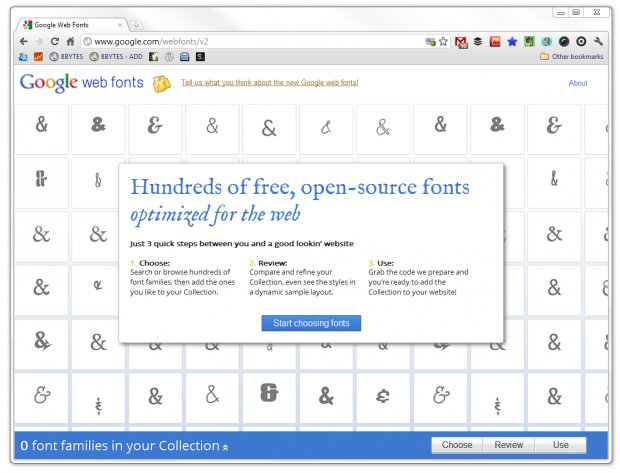The image size is (620, 473).
Task: Maximize the browser window
Action: point(577,13)
